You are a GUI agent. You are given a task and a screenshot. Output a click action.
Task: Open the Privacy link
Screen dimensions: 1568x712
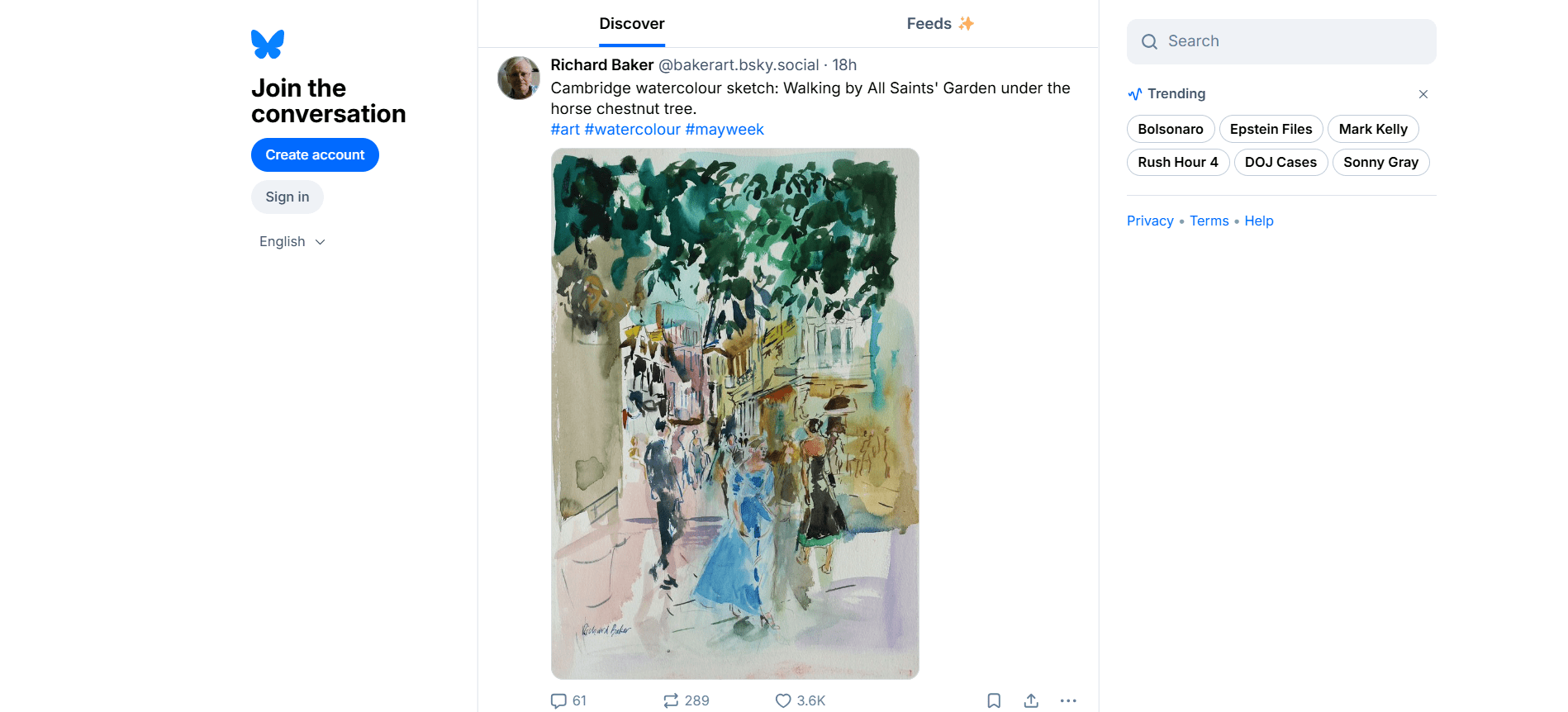pyautogui.click(x=1150, y=221)
